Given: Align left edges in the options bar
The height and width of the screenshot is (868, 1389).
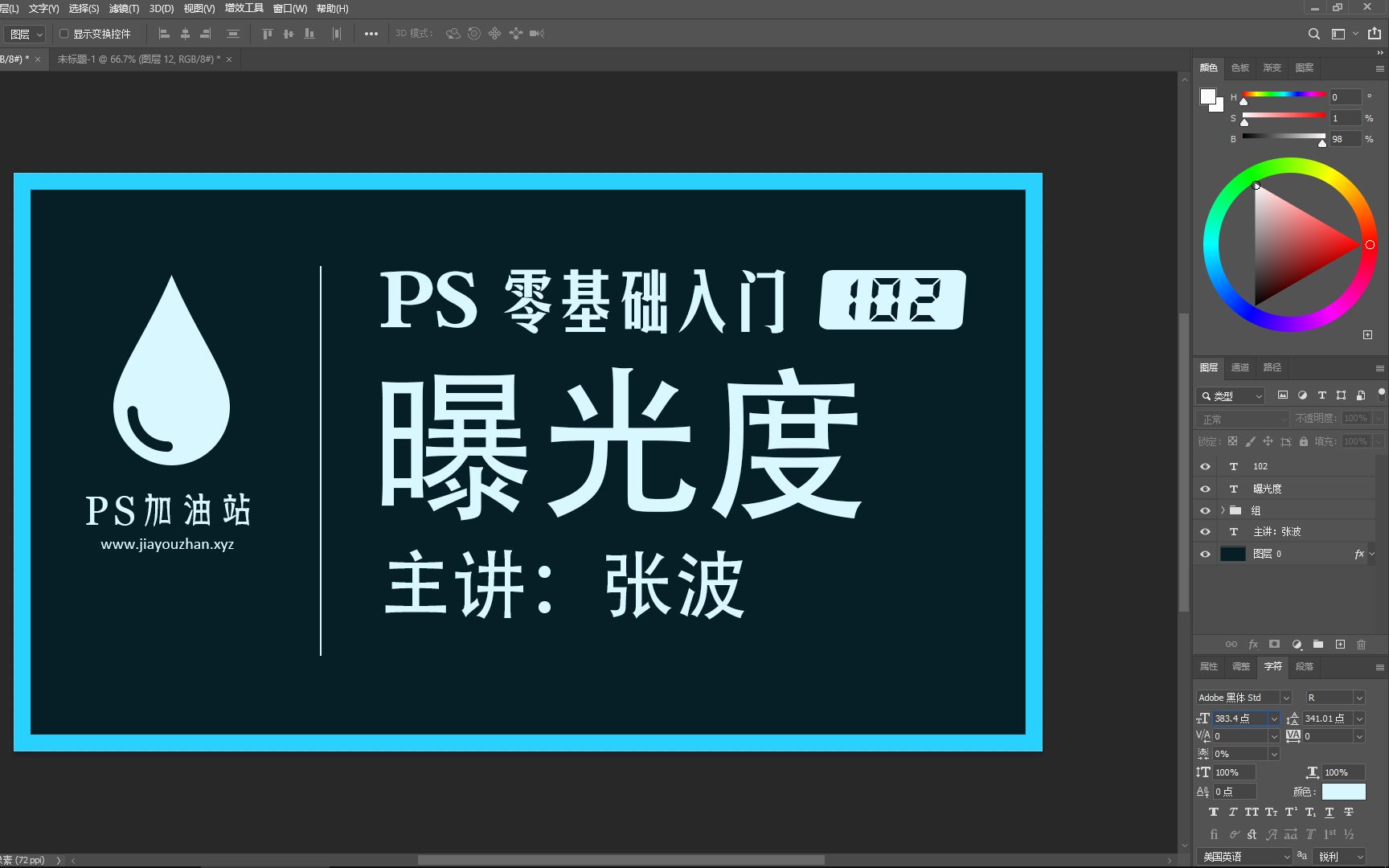Looking at the screenshot, I should coord(164,34).
